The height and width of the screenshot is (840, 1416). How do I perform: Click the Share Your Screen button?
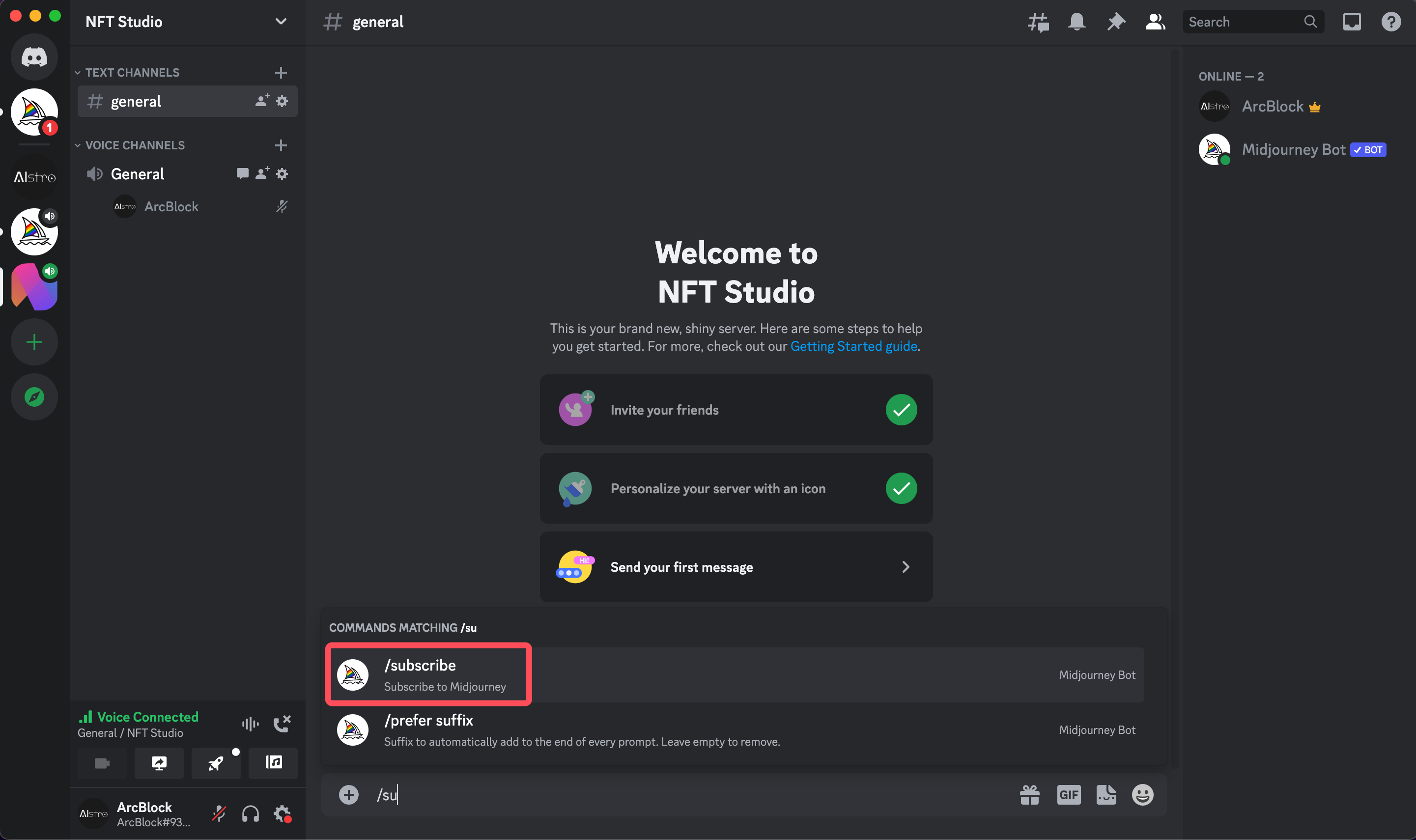click(x=159, y=763)
